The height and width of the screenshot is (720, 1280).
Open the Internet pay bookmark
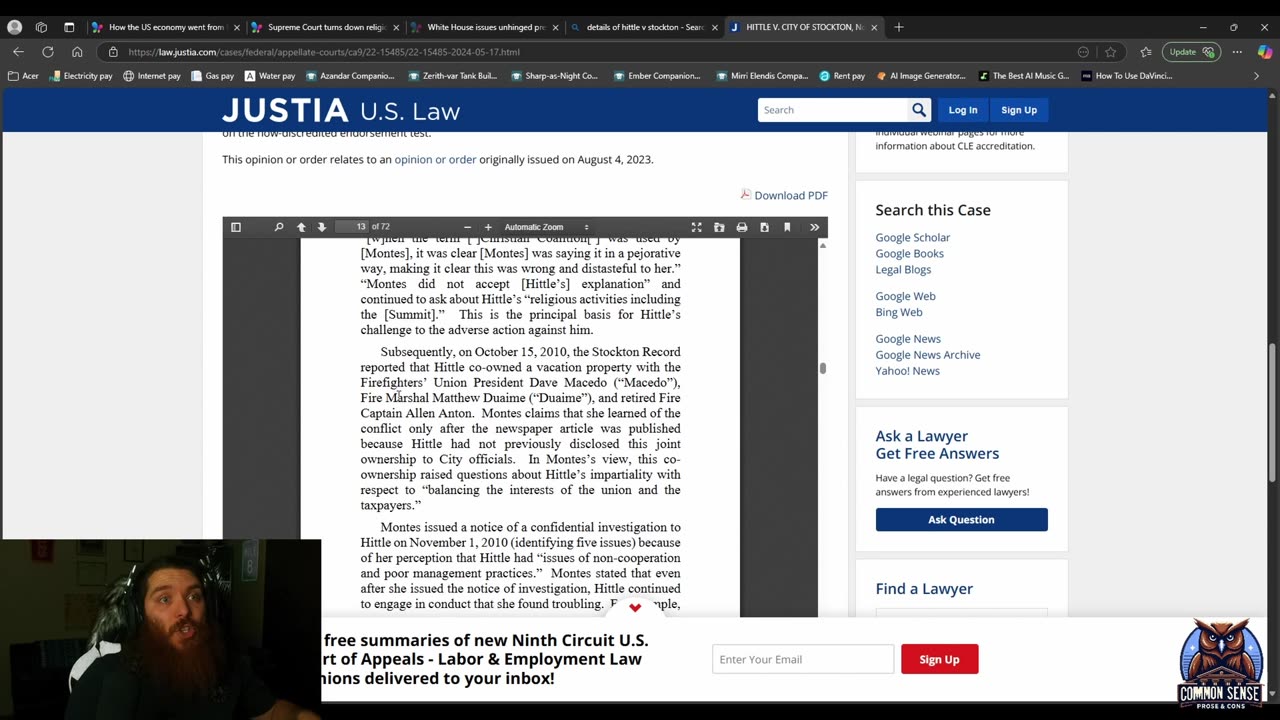click(x=152, y=76)
